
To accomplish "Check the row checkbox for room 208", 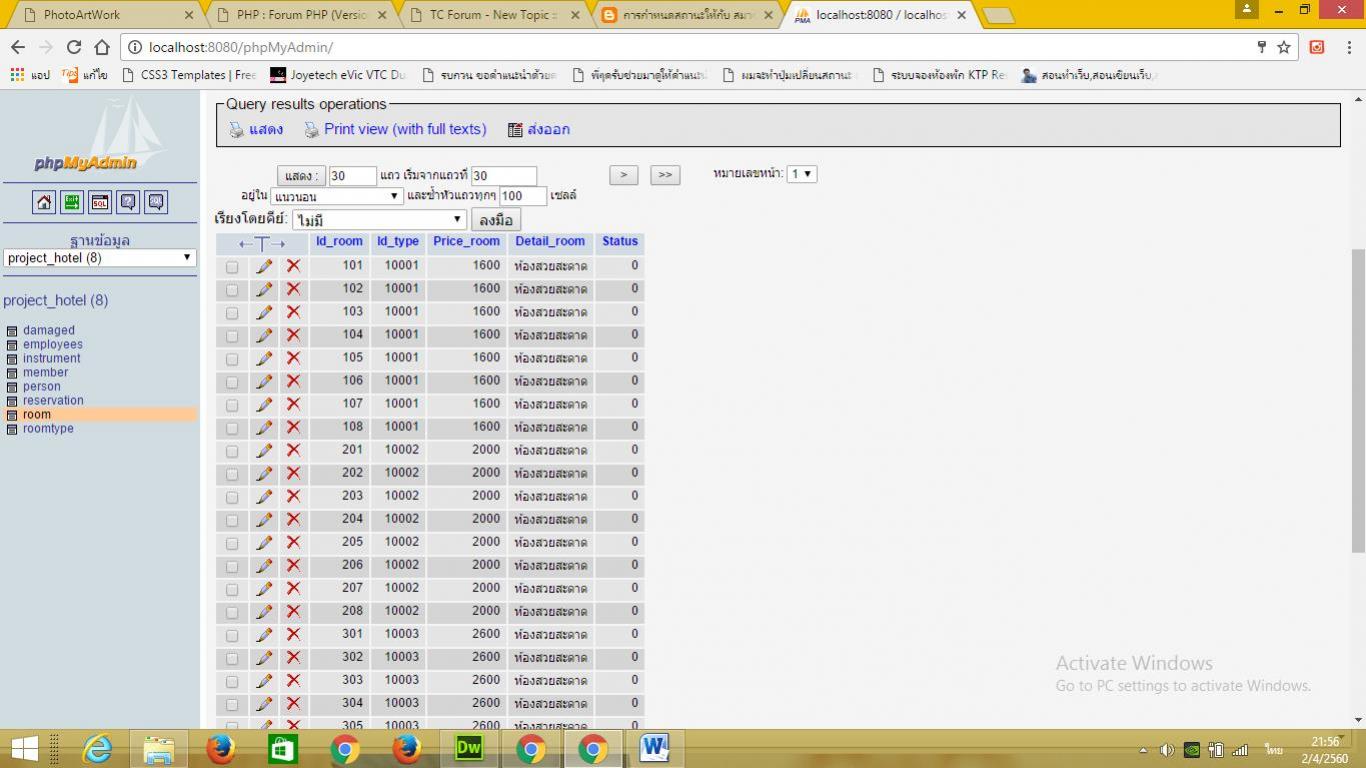I will [232, 612].
